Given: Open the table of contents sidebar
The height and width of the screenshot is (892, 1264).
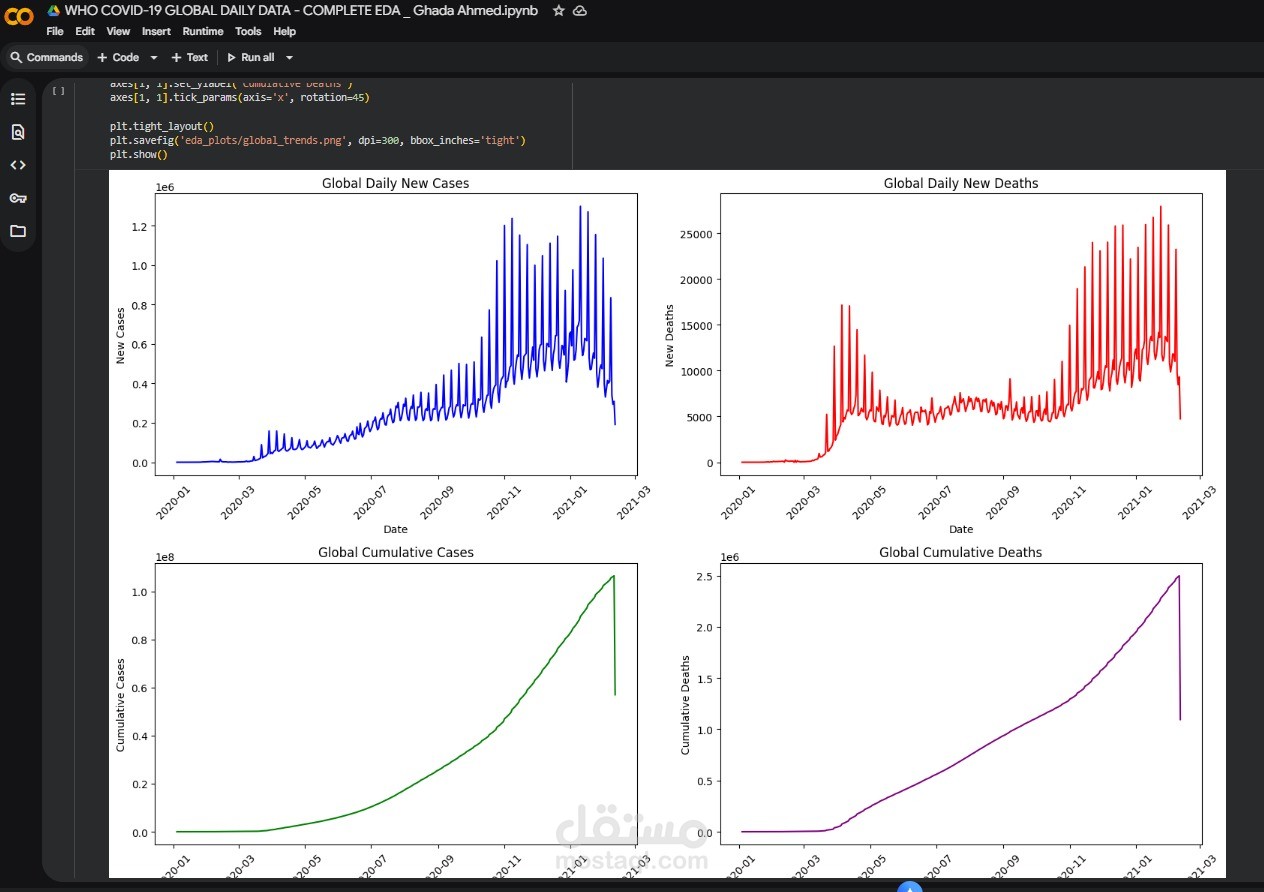Looking at the screenshot, I should point(17,98).
